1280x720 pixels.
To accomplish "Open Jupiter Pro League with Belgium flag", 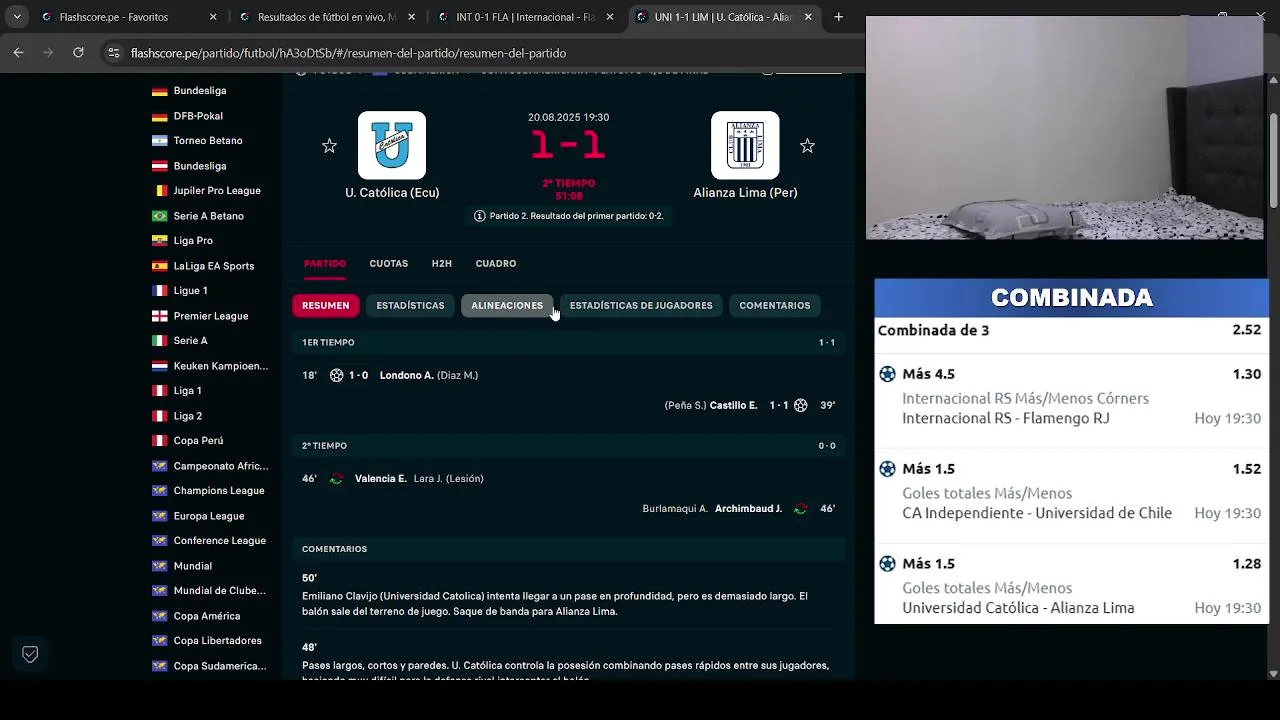I will point(217,191).
